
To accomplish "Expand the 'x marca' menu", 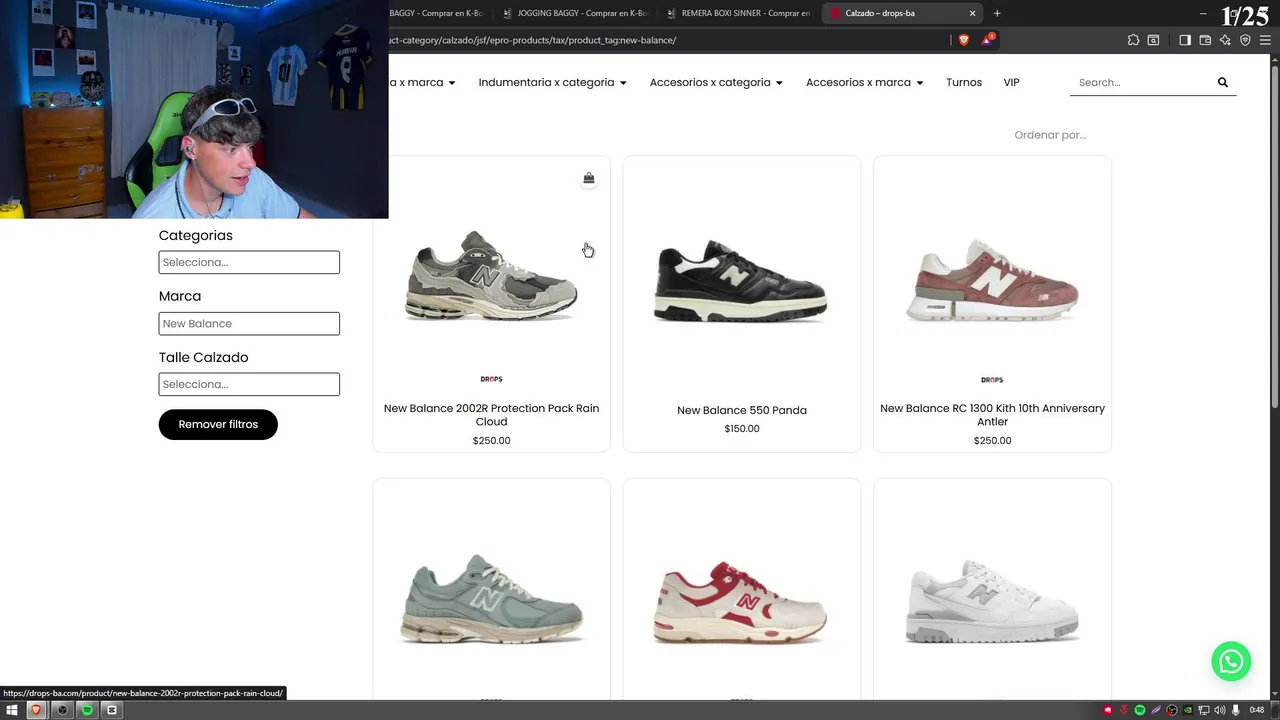I will 423,82.
